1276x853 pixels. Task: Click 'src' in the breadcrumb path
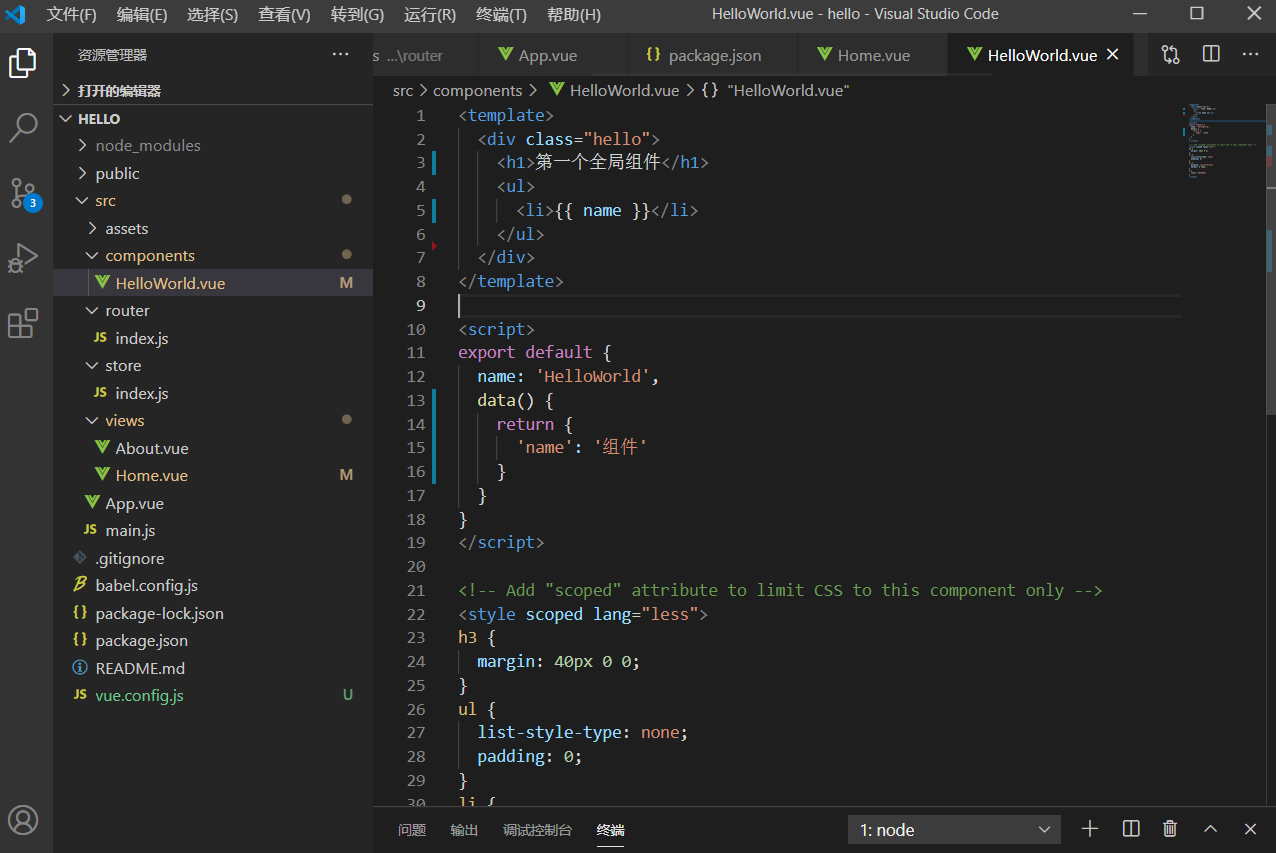coord(402,91)
